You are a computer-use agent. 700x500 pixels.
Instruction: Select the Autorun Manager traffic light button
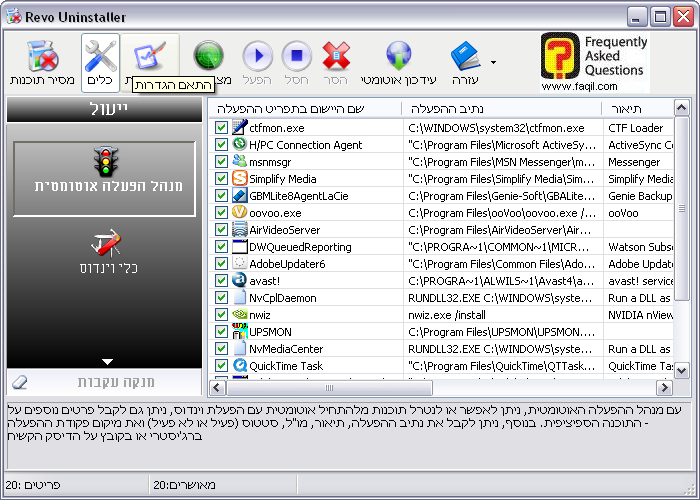coord(104,179)
